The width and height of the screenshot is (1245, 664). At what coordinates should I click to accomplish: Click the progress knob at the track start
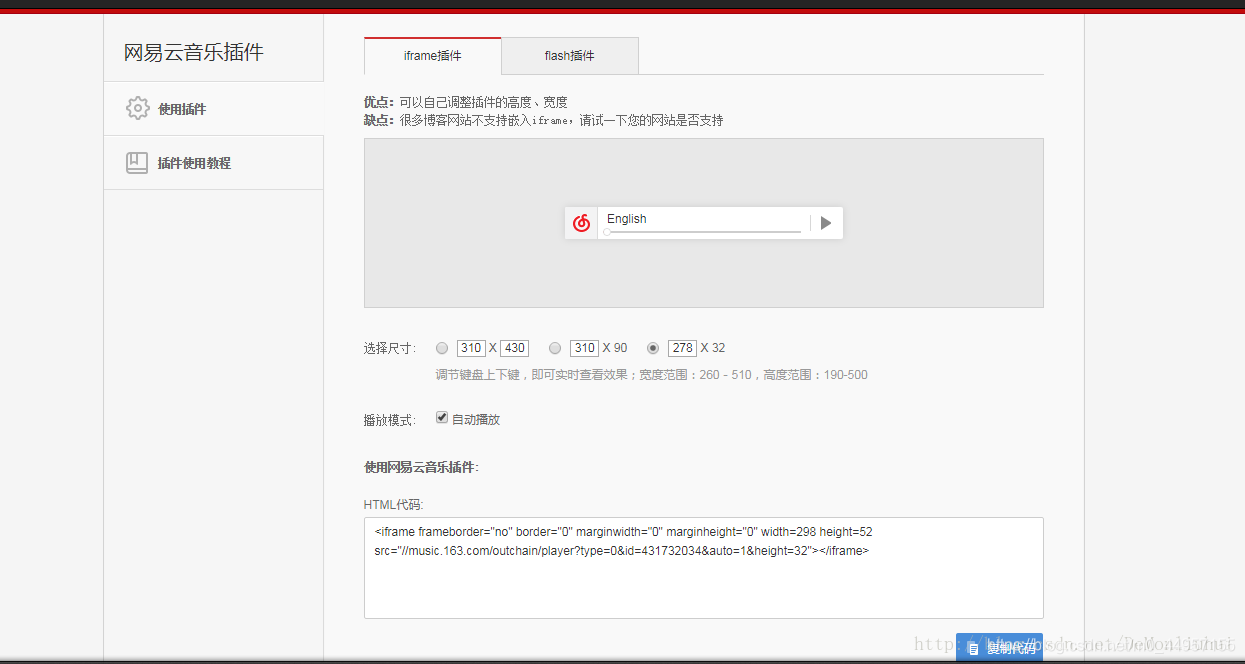pyautogui.click(x=607, y=232)
